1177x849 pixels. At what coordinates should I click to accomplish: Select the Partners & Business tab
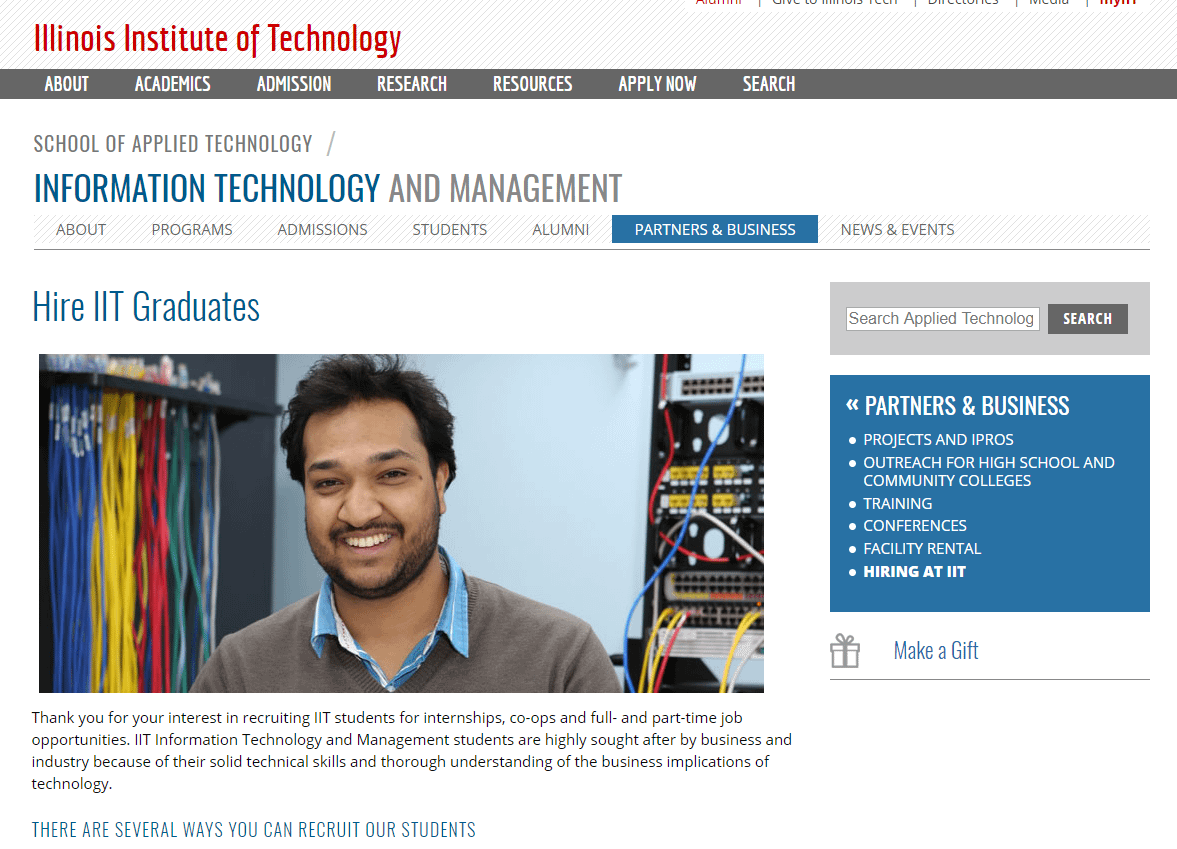[715, 230]
